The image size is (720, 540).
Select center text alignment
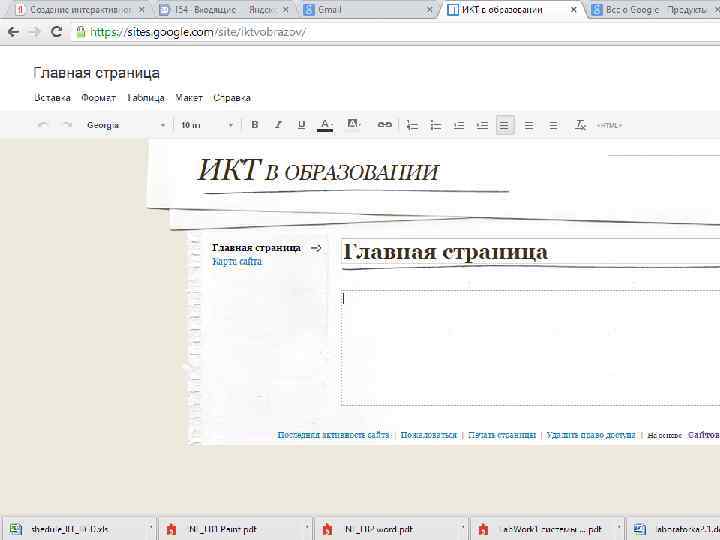[529, 125]
